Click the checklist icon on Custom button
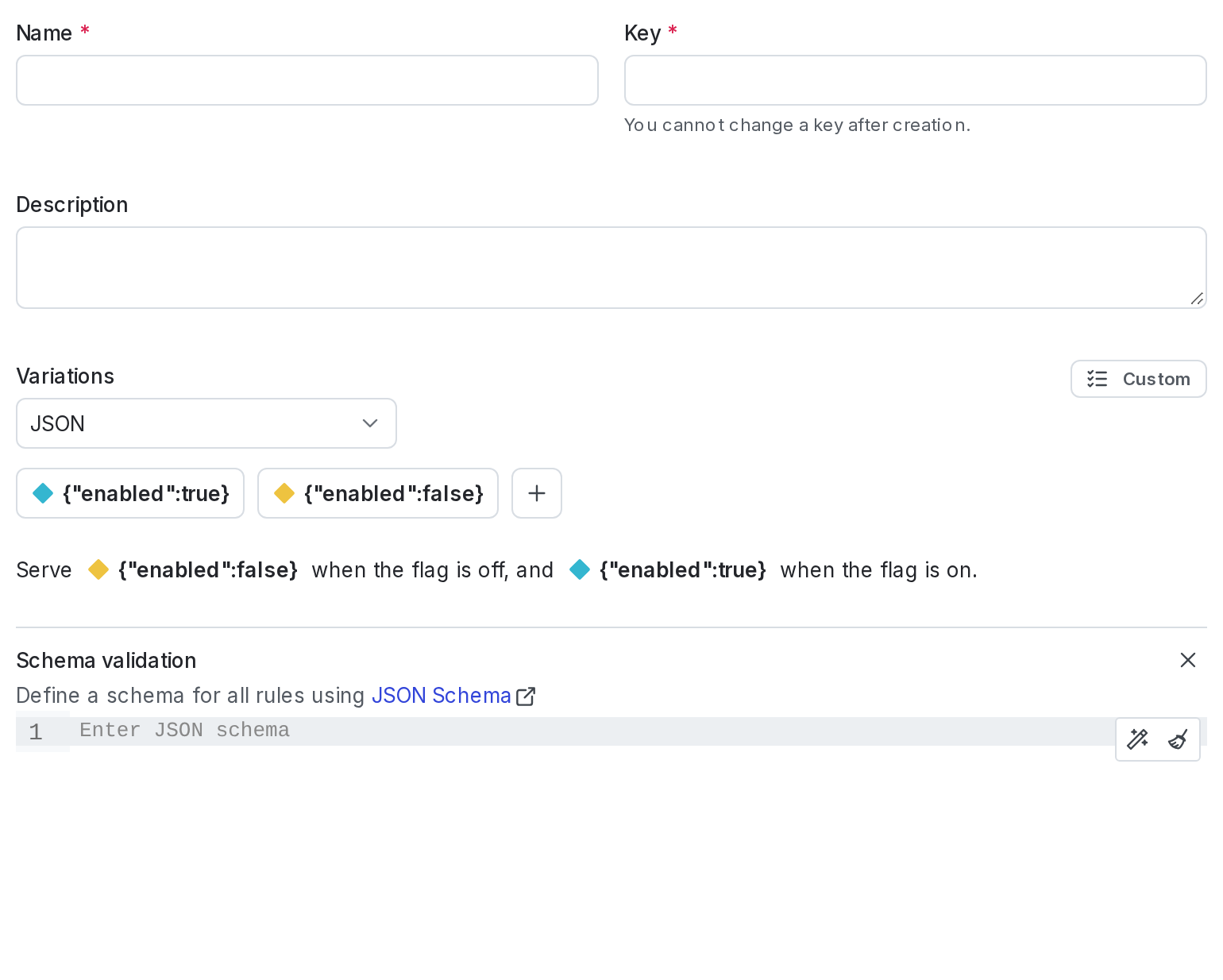The height and width of the screenshot is (980, 1223). [1097, 379]
